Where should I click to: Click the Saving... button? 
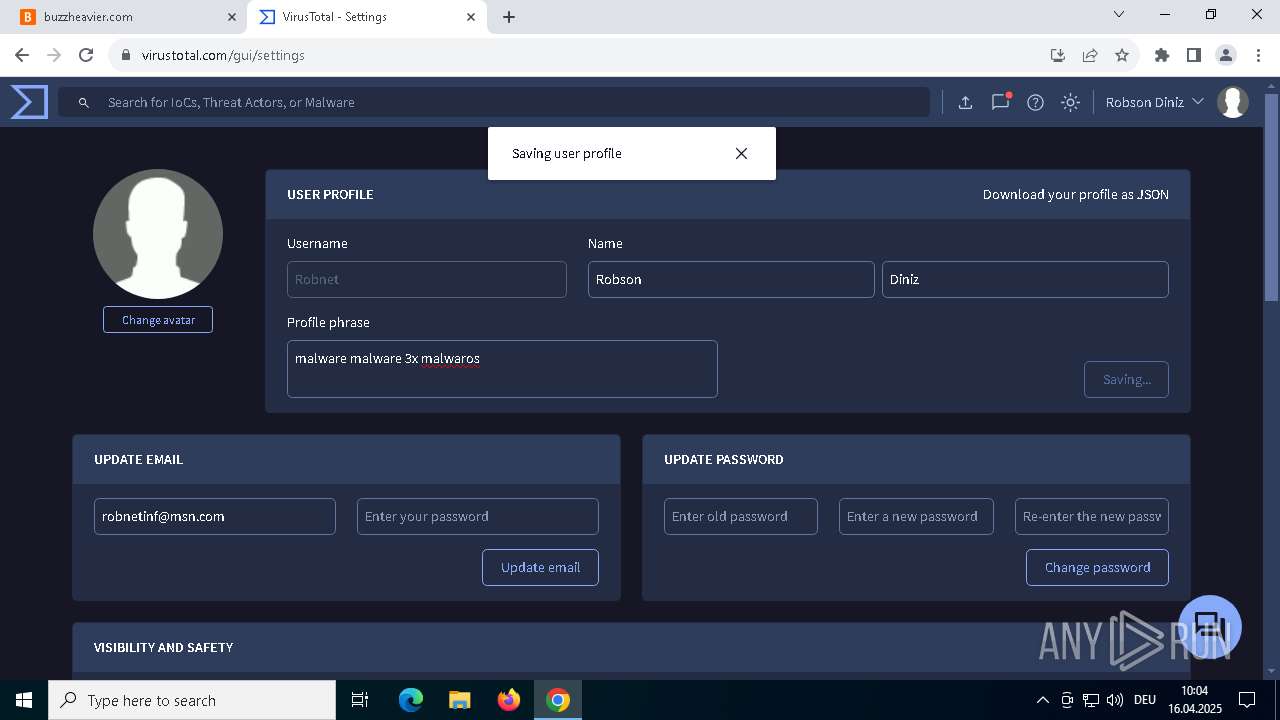[1126, 379]
